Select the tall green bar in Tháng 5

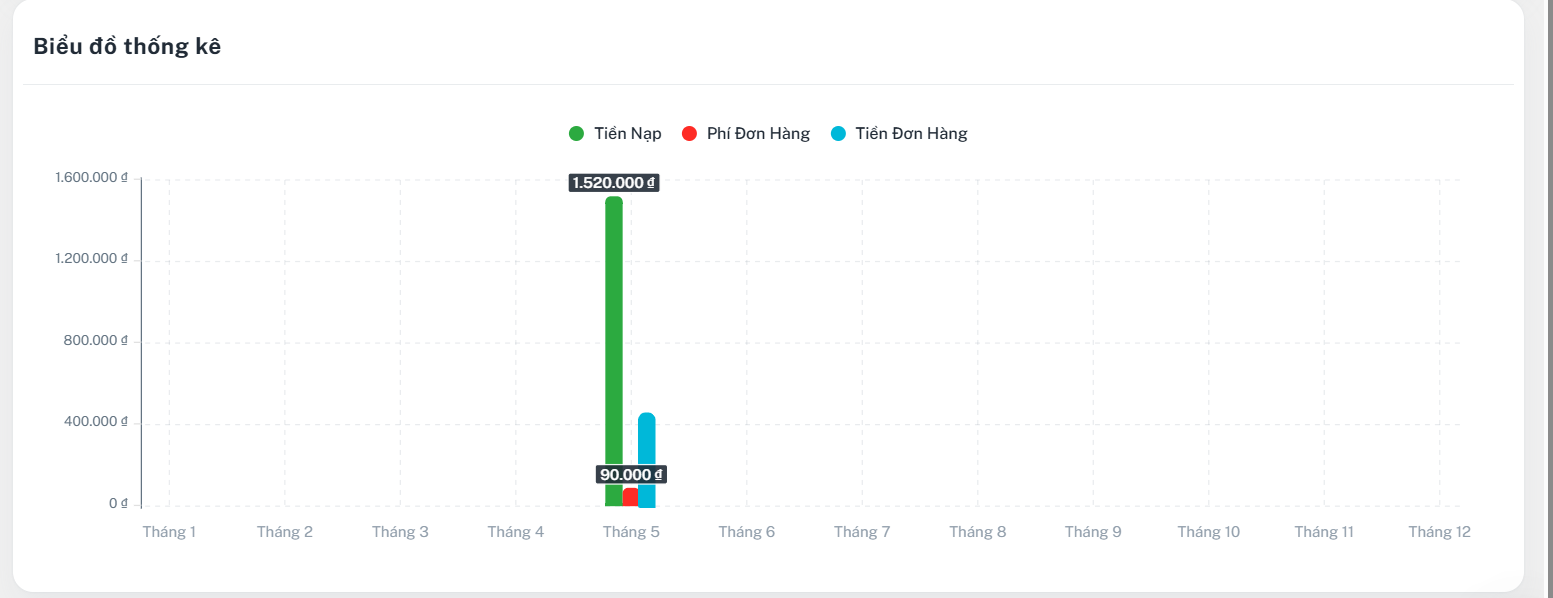pyautogui.click(x=614, y=351)
